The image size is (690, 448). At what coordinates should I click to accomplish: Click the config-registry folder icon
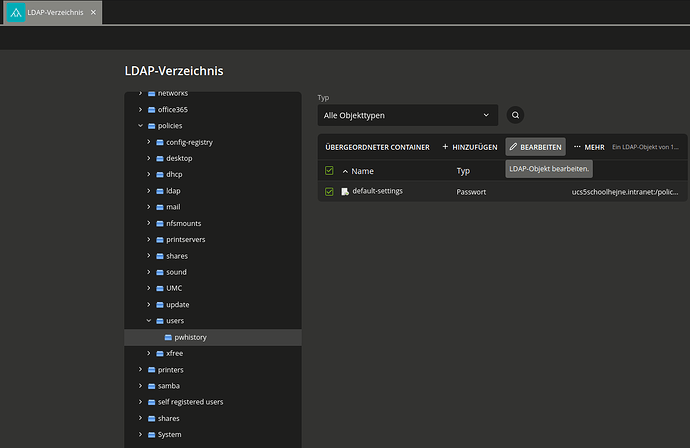pos(160,142)
